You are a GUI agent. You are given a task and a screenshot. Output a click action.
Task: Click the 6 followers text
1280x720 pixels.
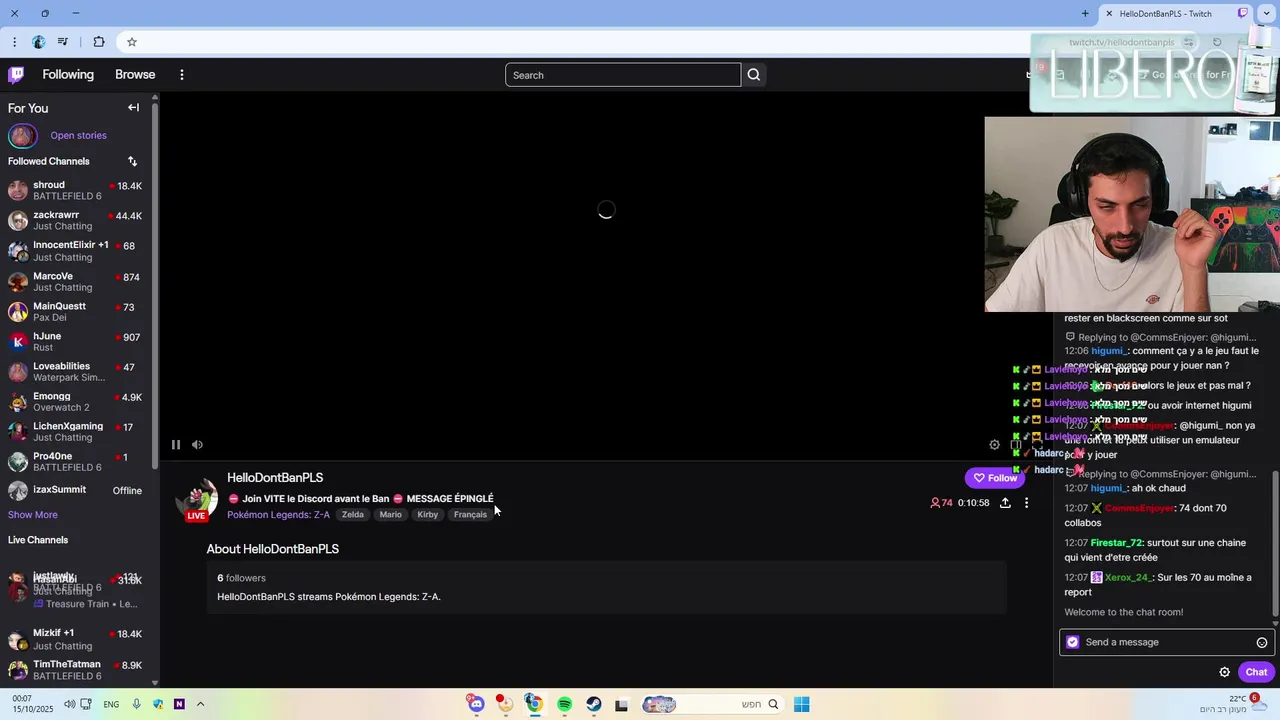(241, 578)
